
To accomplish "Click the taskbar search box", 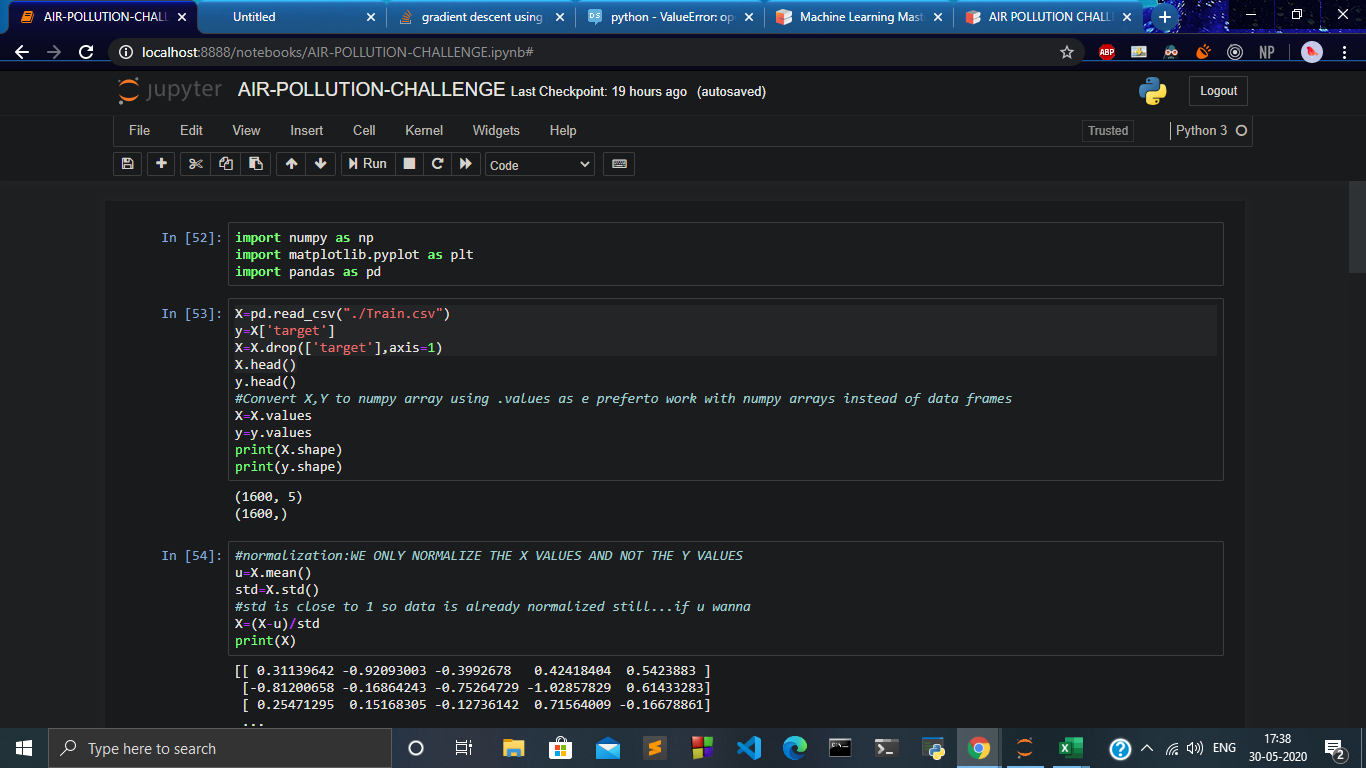I will 220,748.
